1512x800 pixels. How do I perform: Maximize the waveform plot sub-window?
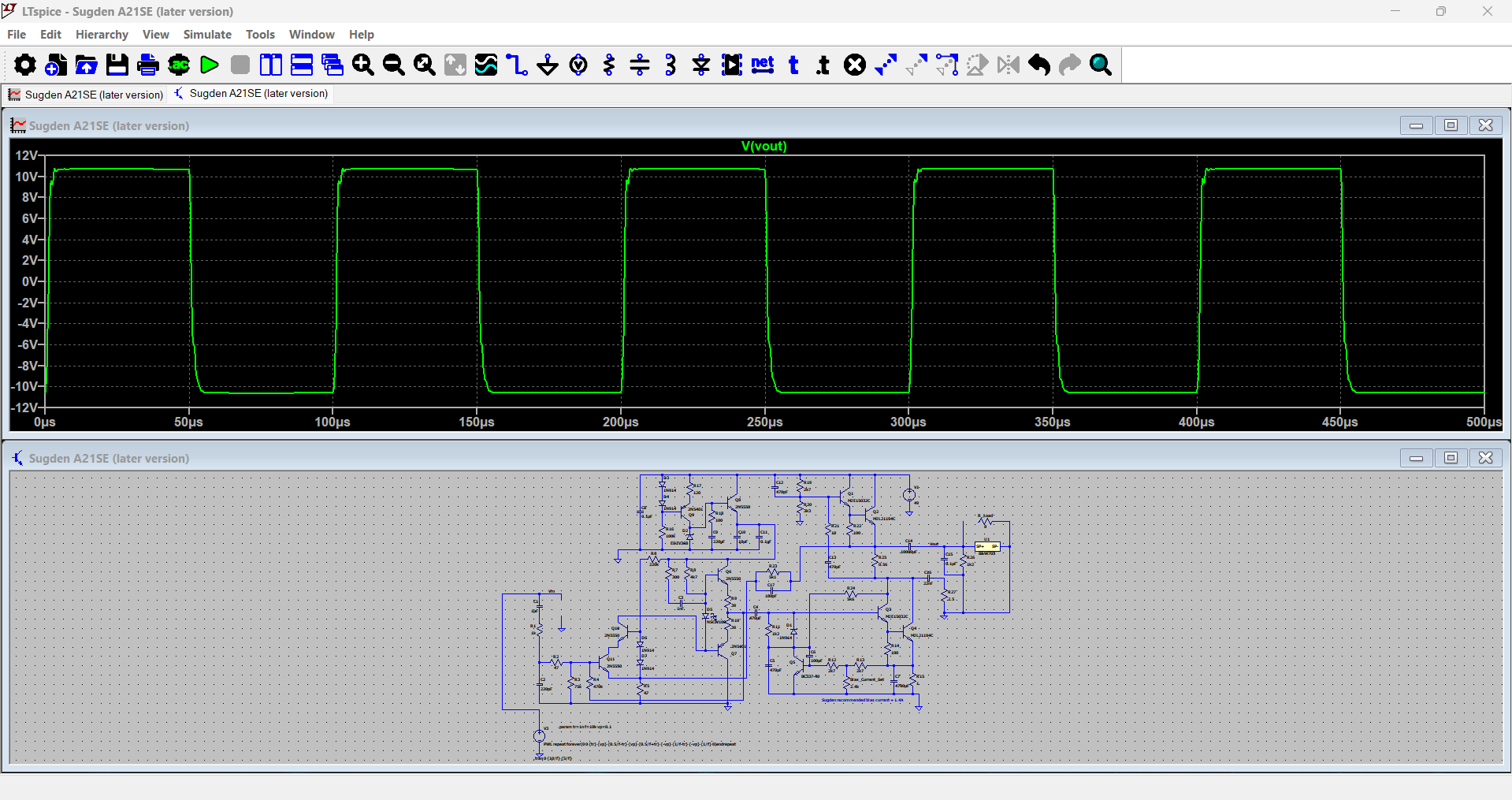point(1451,125)
